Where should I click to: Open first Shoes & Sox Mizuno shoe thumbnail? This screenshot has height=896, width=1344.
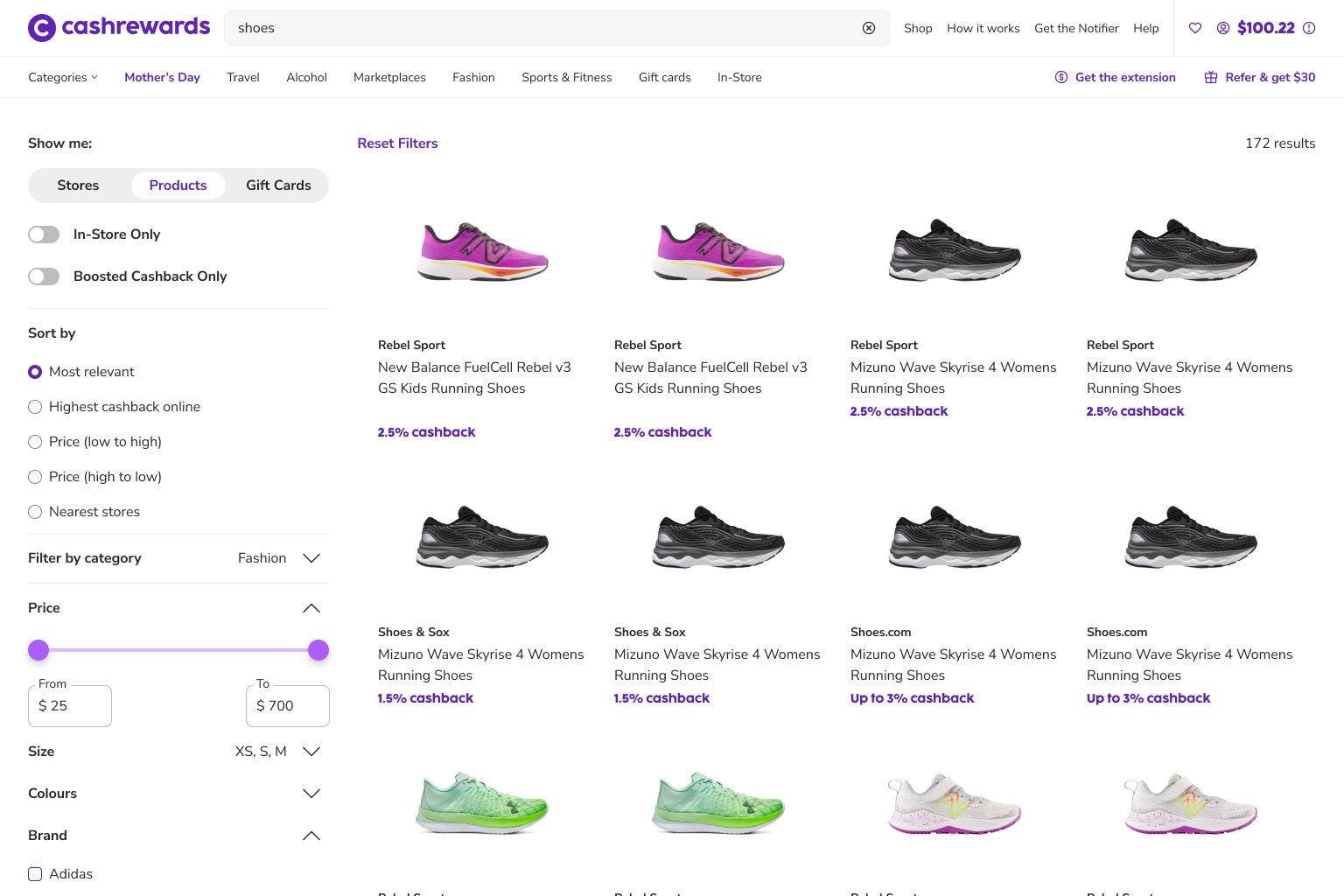point(482,537)
